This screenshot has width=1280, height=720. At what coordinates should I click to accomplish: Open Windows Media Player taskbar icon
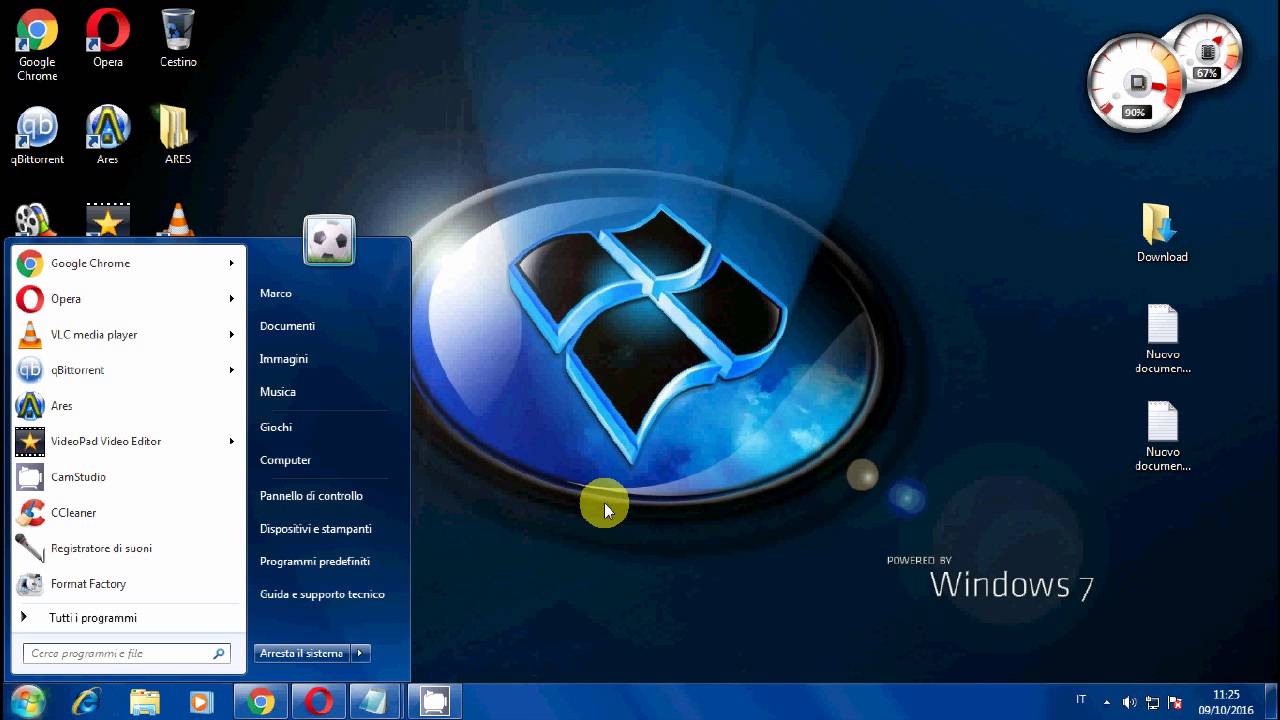coord(201,701)
